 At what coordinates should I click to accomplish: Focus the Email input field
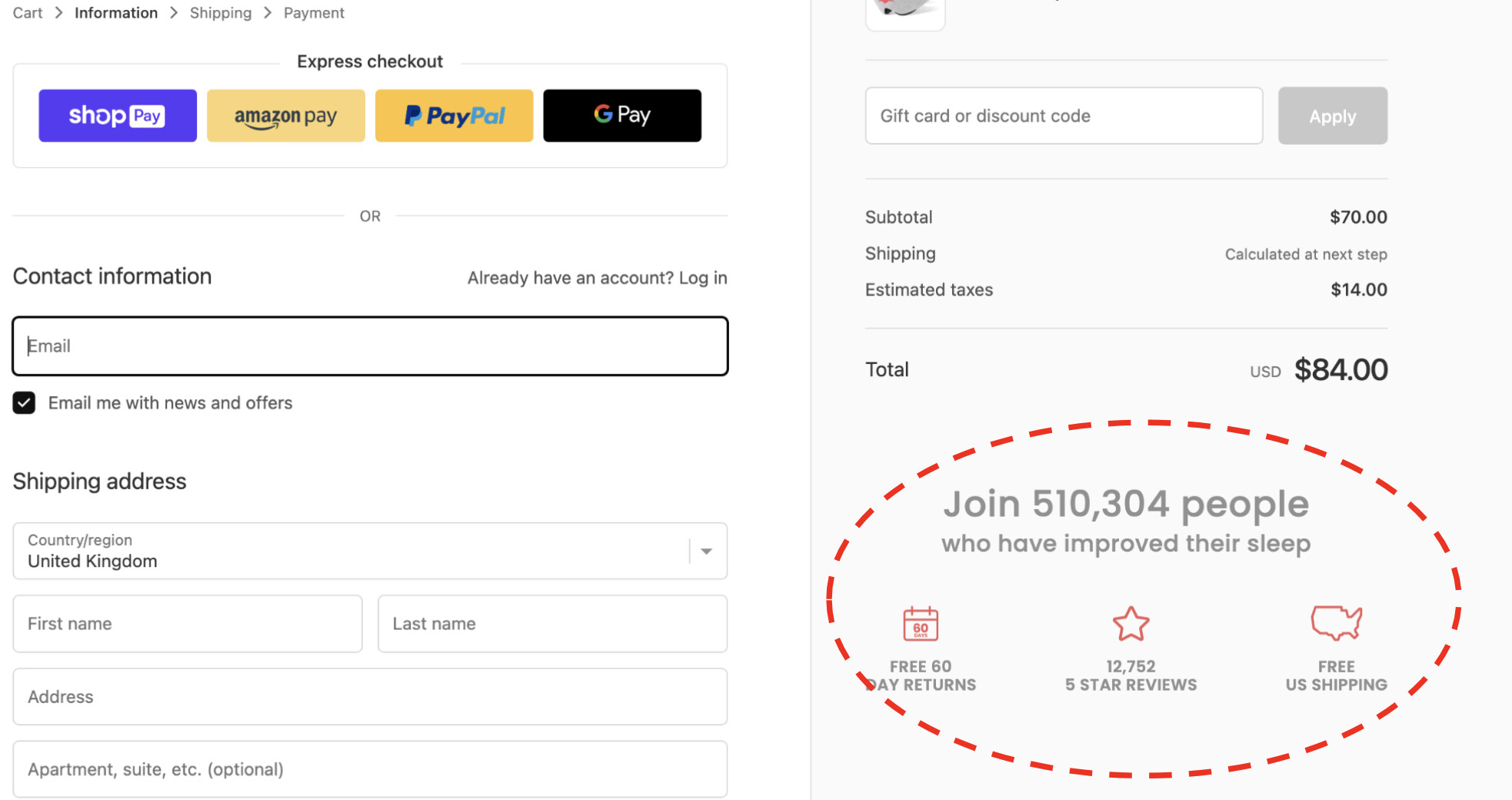pyautogui.click(x=370, y=346)
